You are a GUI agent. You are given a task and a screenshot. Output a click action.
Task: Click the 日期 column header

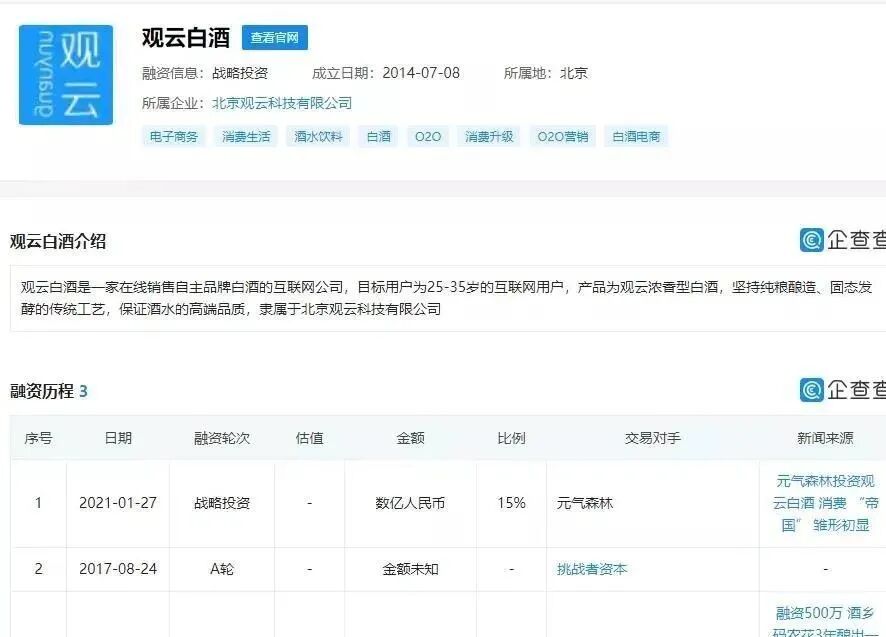click(x=118, y=438)
